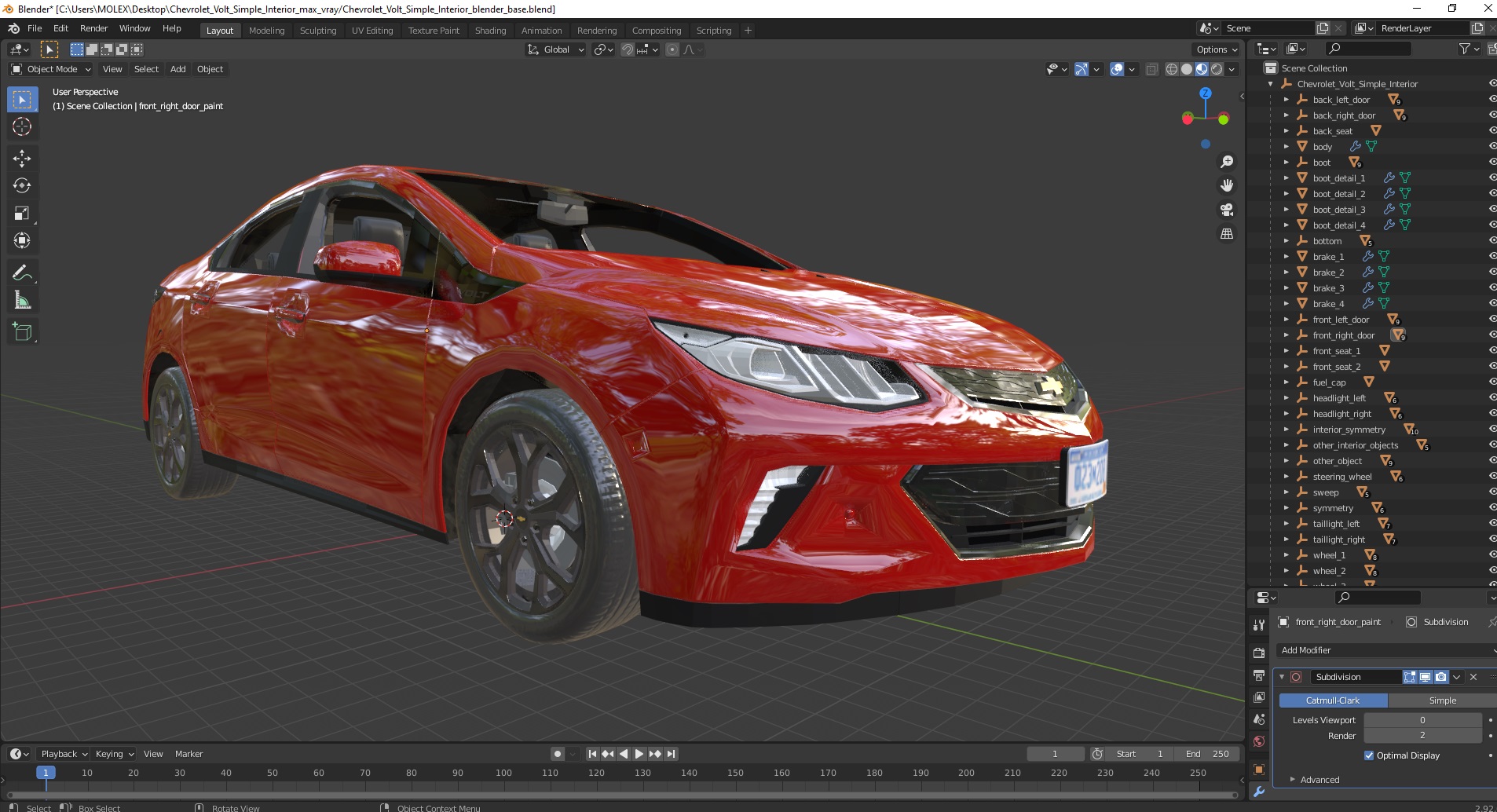Open the World properties tab
Screen dimensions: 1497x812
[1259, 741]
